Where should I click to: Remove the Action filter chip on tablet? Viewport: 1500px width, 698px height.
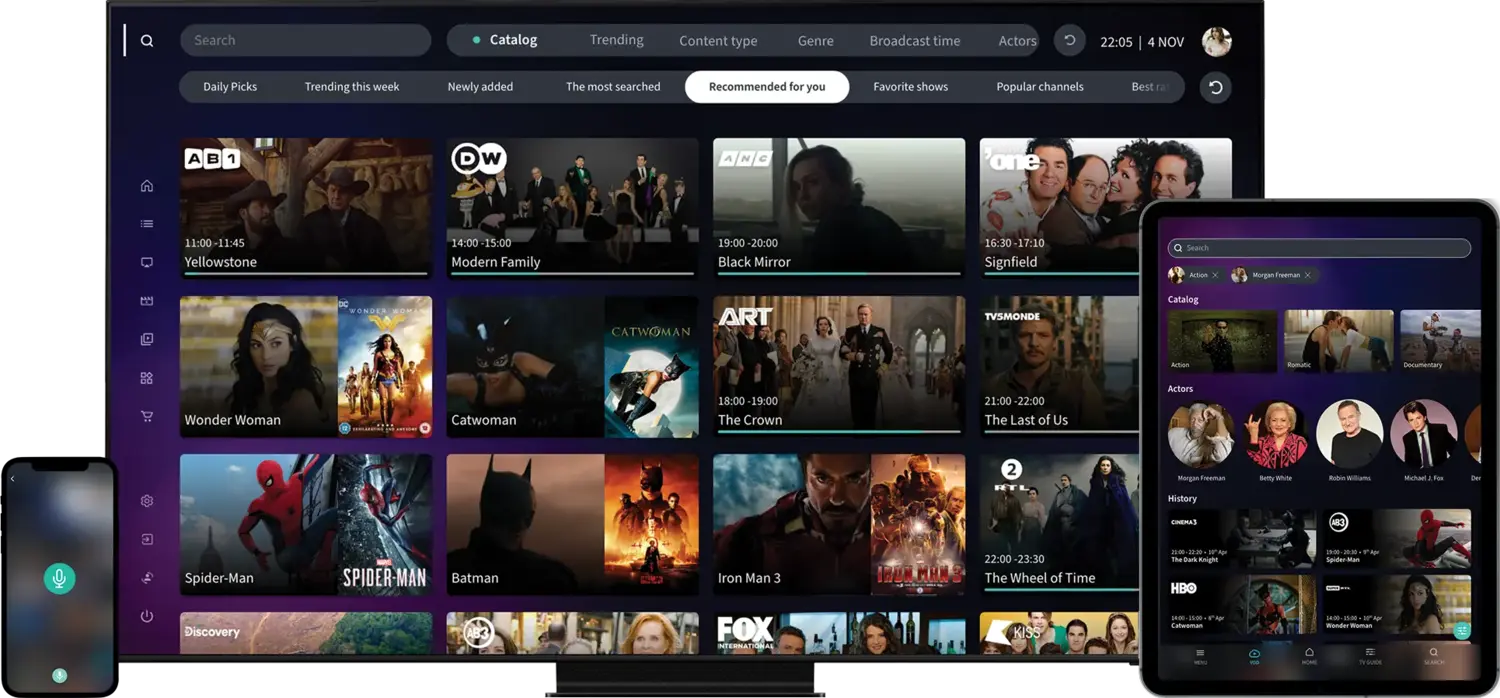1215,275
